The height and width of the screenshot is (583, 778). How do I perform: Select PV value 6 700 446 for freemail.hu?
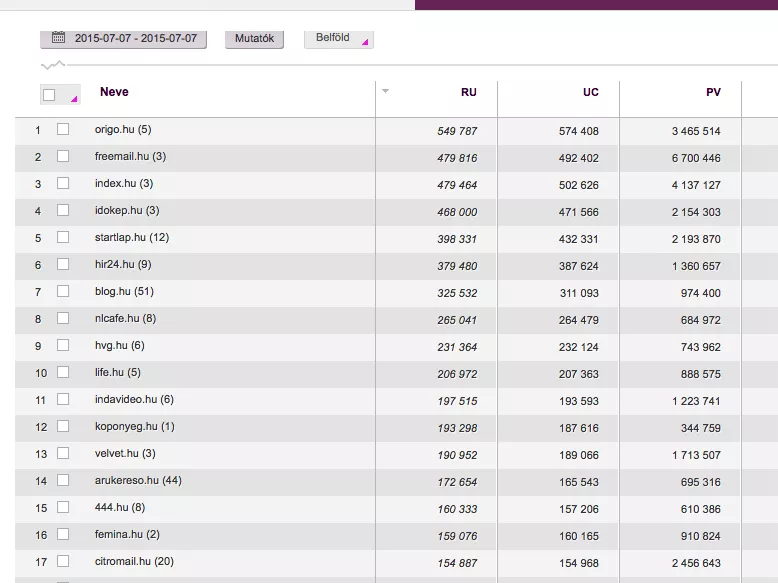(x=696, y=158)
